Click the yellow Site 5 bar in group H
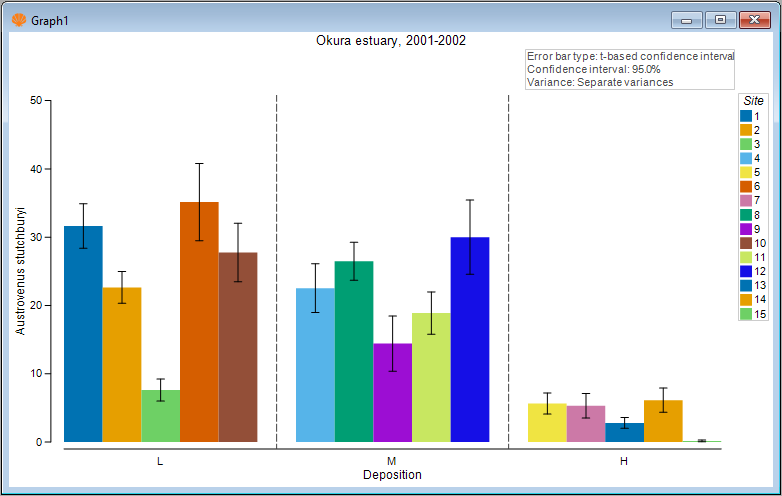Viewport: 782px width, 496px height. (547, 423)
